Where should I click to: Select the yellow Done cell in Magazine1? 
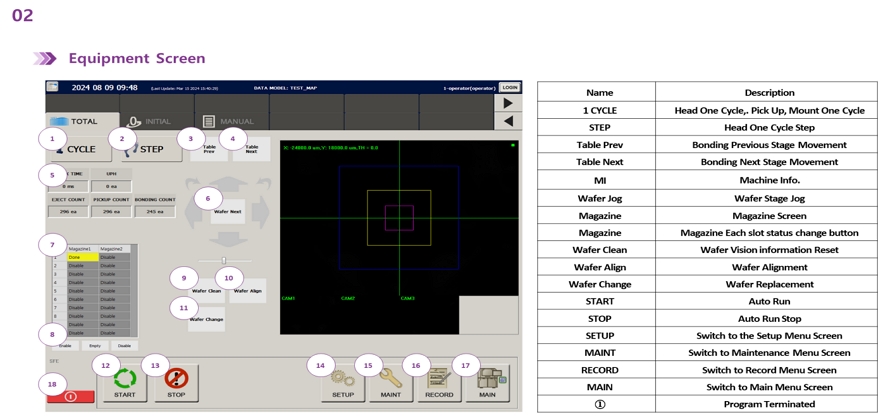point(80,257)
